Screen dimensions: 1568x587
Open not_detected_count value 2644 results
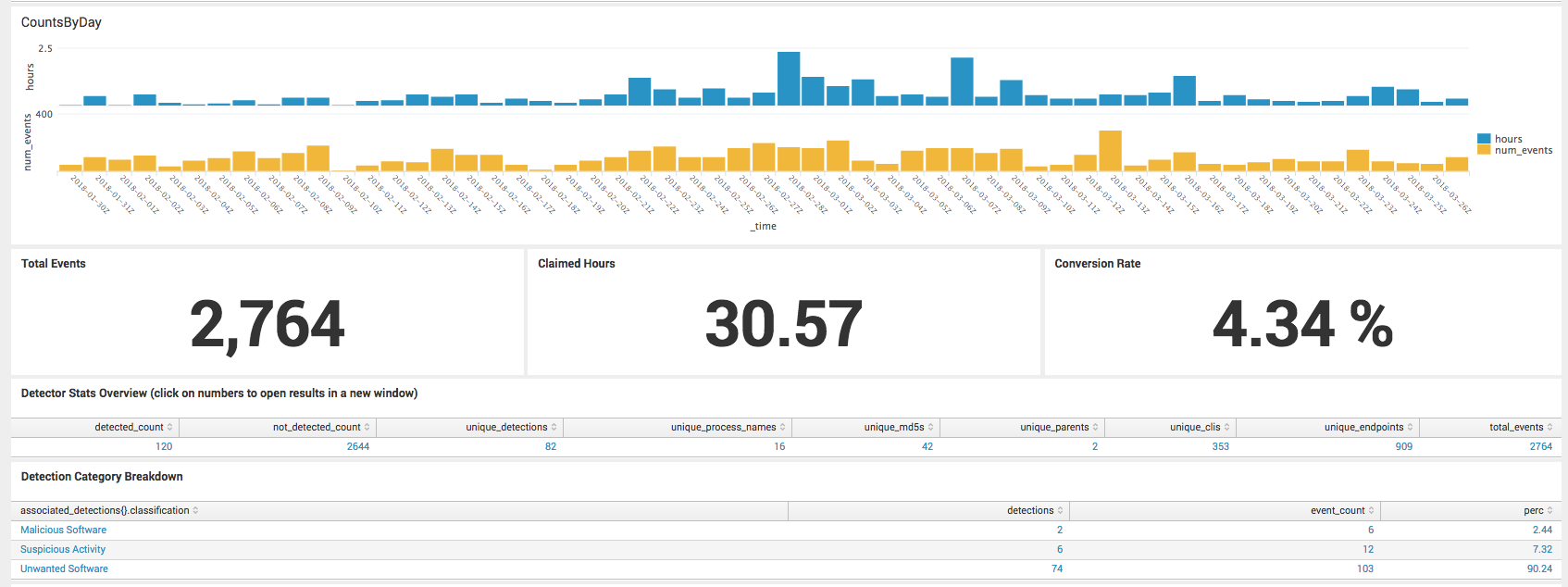coord(357,446)
